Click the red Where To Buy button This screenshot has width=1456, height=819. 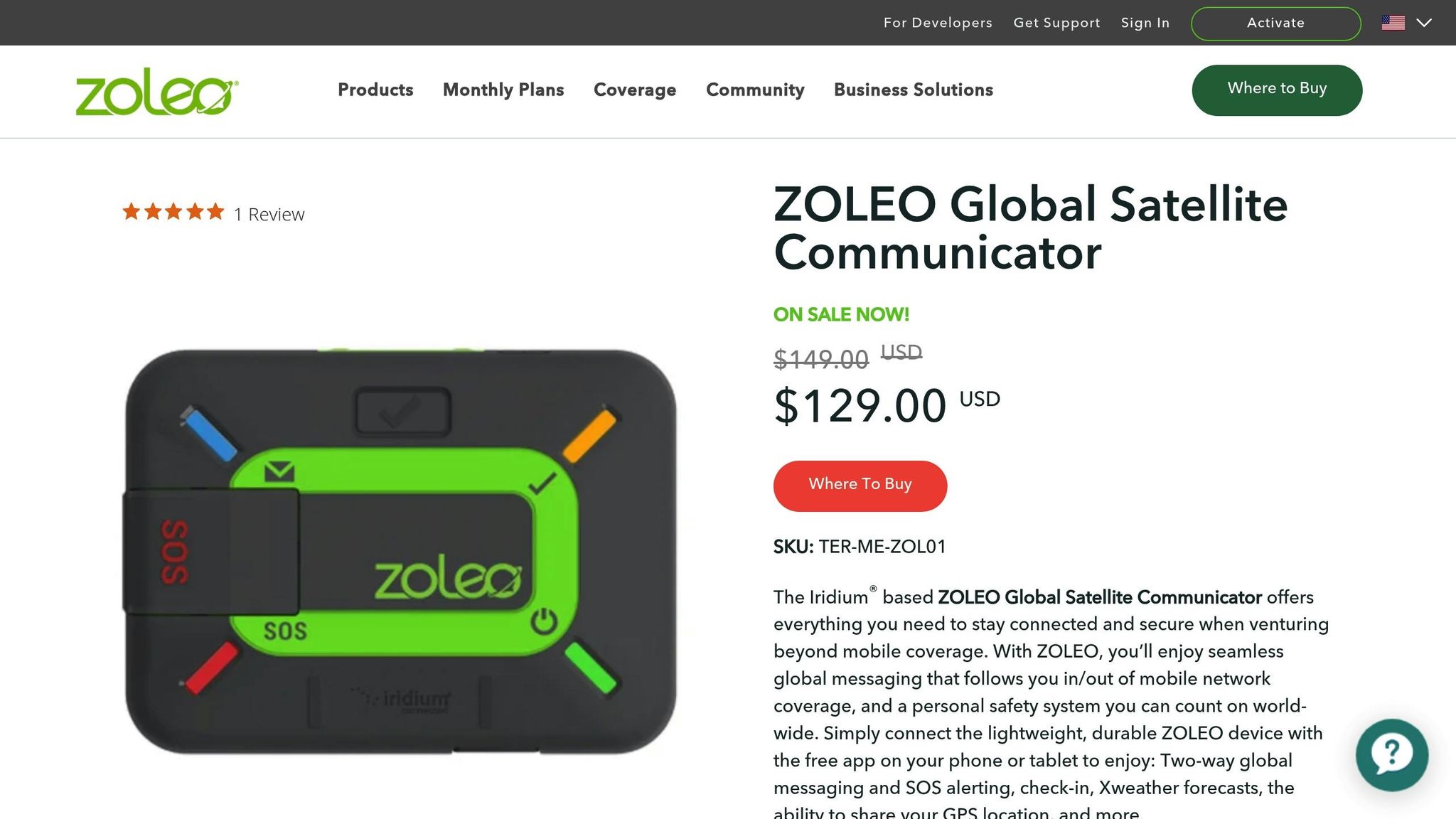pyautogui.click(x=860, y=485)
